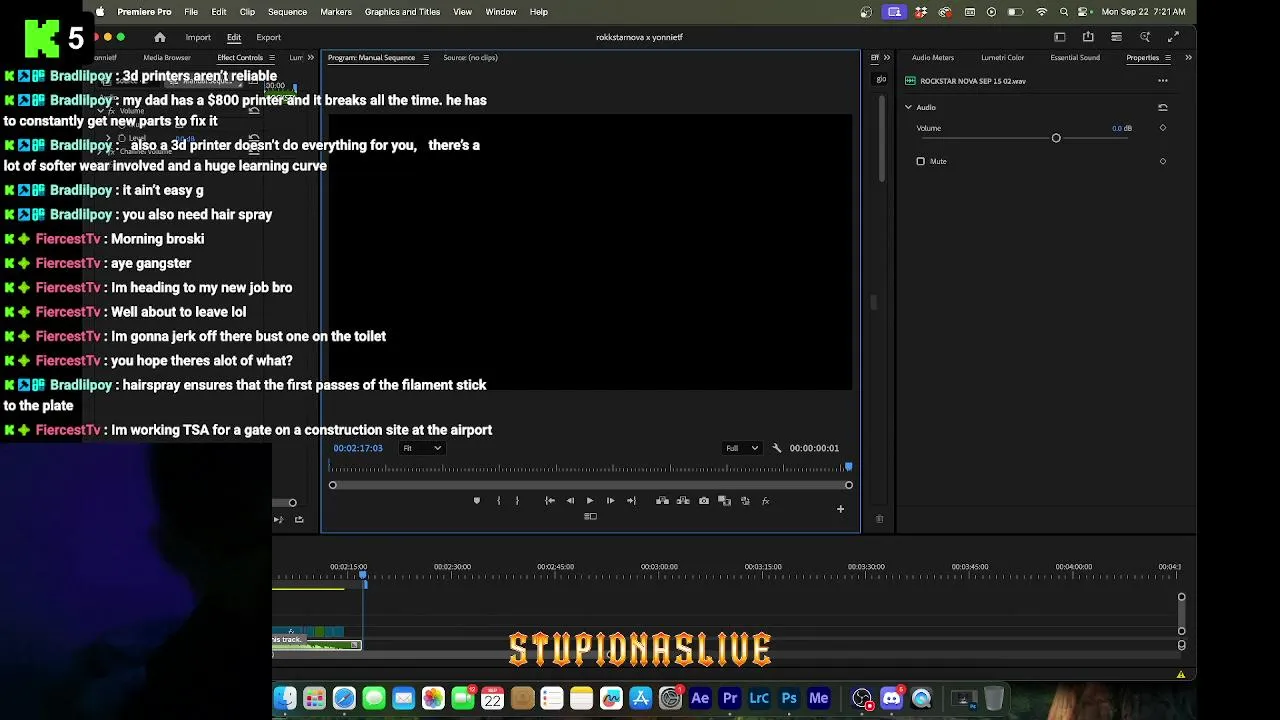The image size is (1280, 720).
Task: Toggle full screen using the arrows icon
Action: coord(1173,37)
